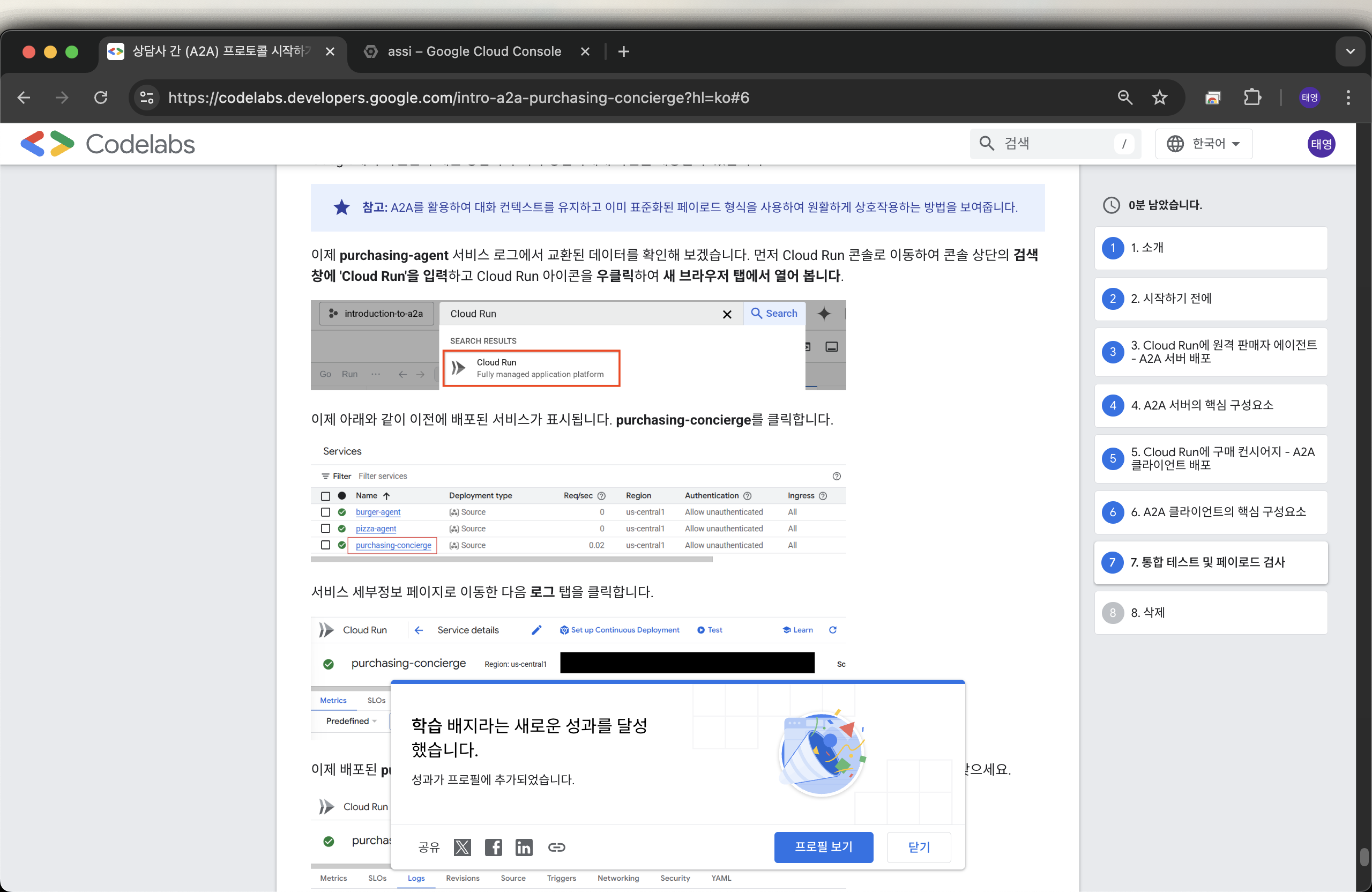Viewport: 1372px width, 892px height.
Task: Click the Codelabs logo
Action: click(108, 144)
